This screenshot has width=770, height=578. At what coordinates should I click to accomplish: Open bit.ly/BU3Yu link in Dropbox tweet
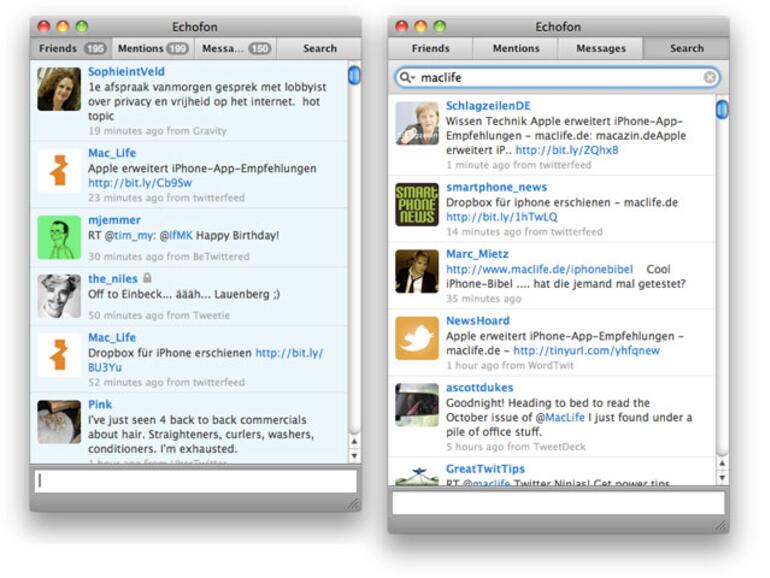289,353
